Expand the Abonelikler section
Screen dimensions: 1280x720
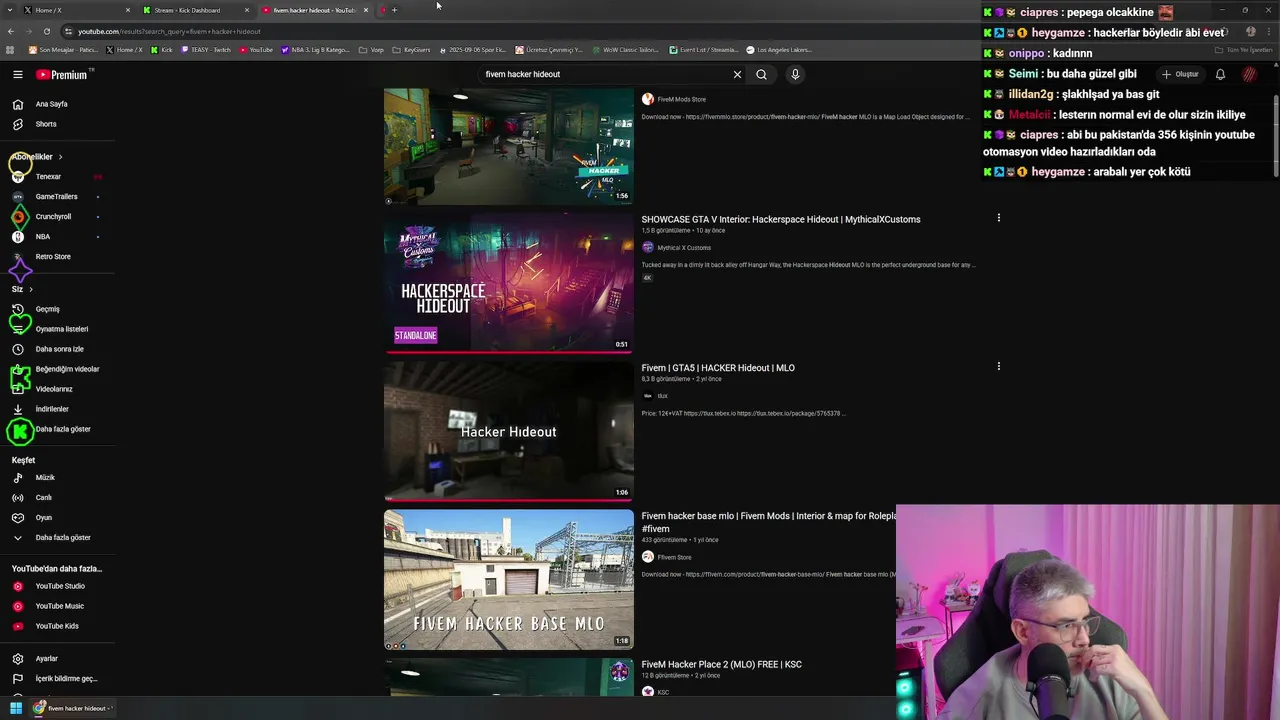(38, 157)
